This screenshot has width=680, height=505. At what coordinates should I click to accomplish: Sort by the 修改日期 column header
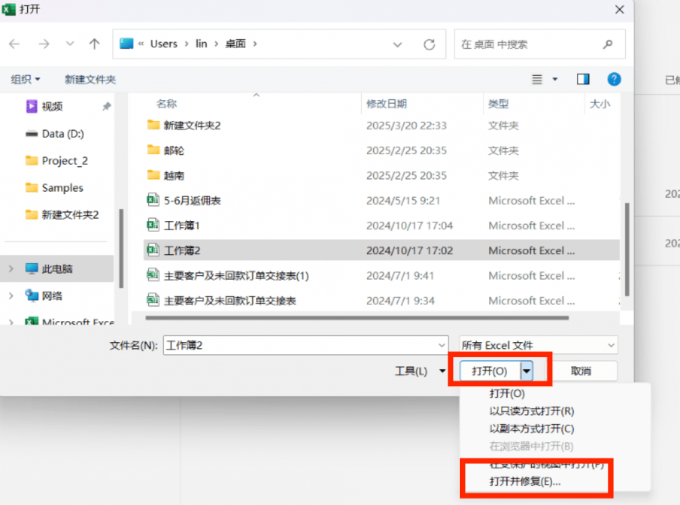point(386,104)
